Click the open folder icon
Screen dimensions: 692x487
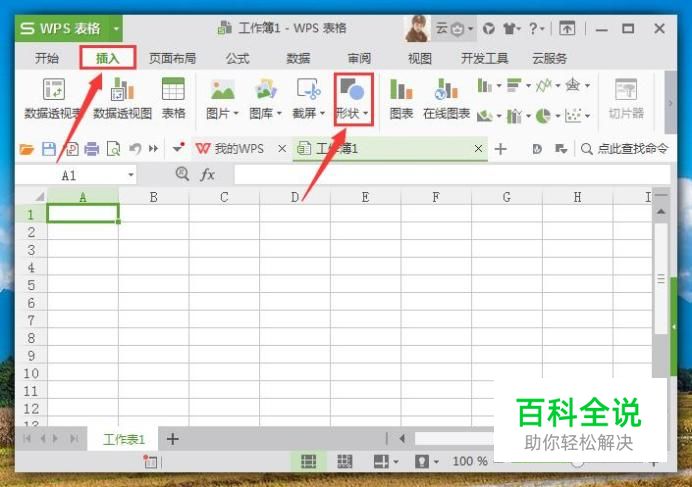point(26,149)
